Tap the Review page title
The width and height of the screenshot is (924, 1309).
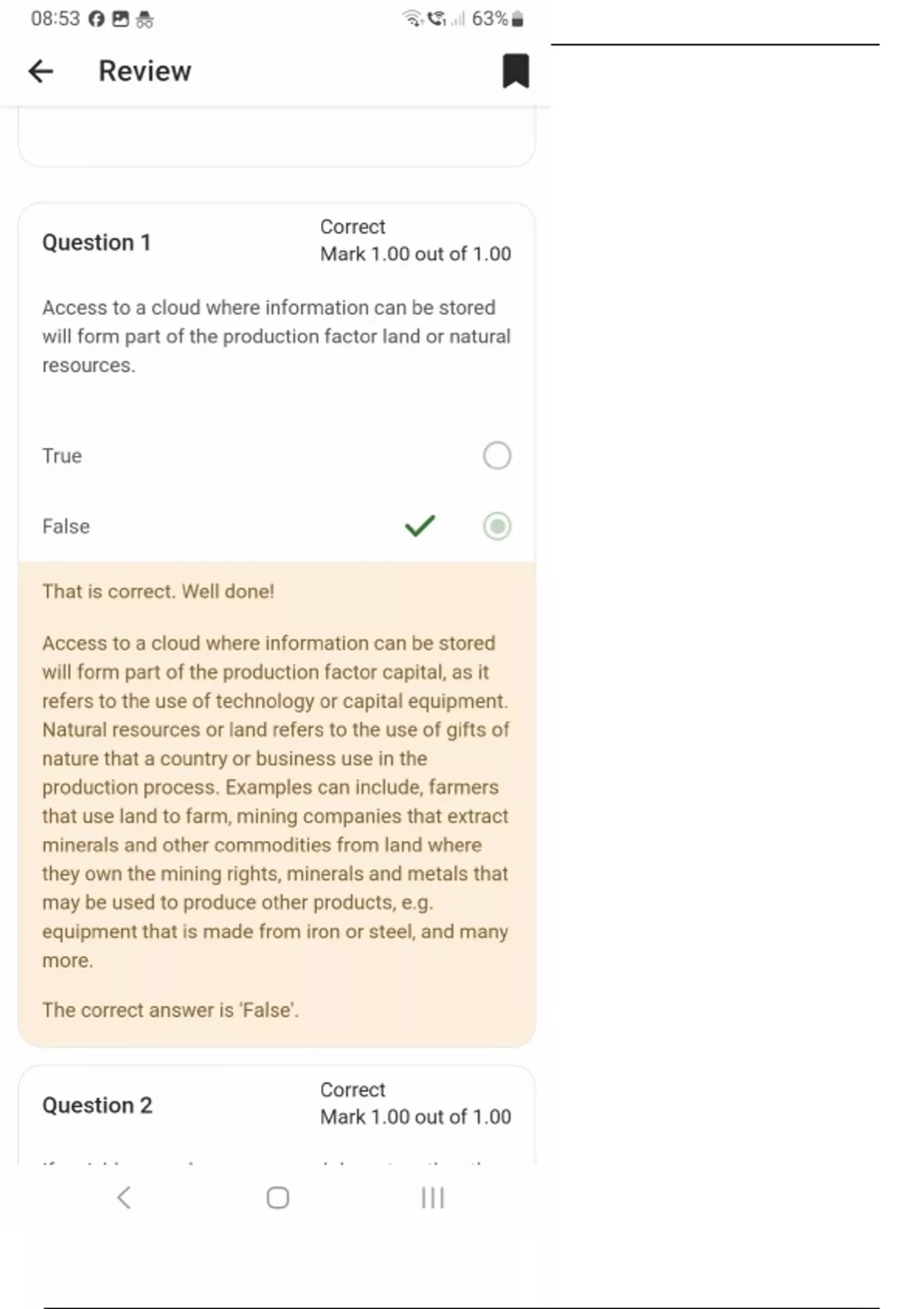[145, 71]
